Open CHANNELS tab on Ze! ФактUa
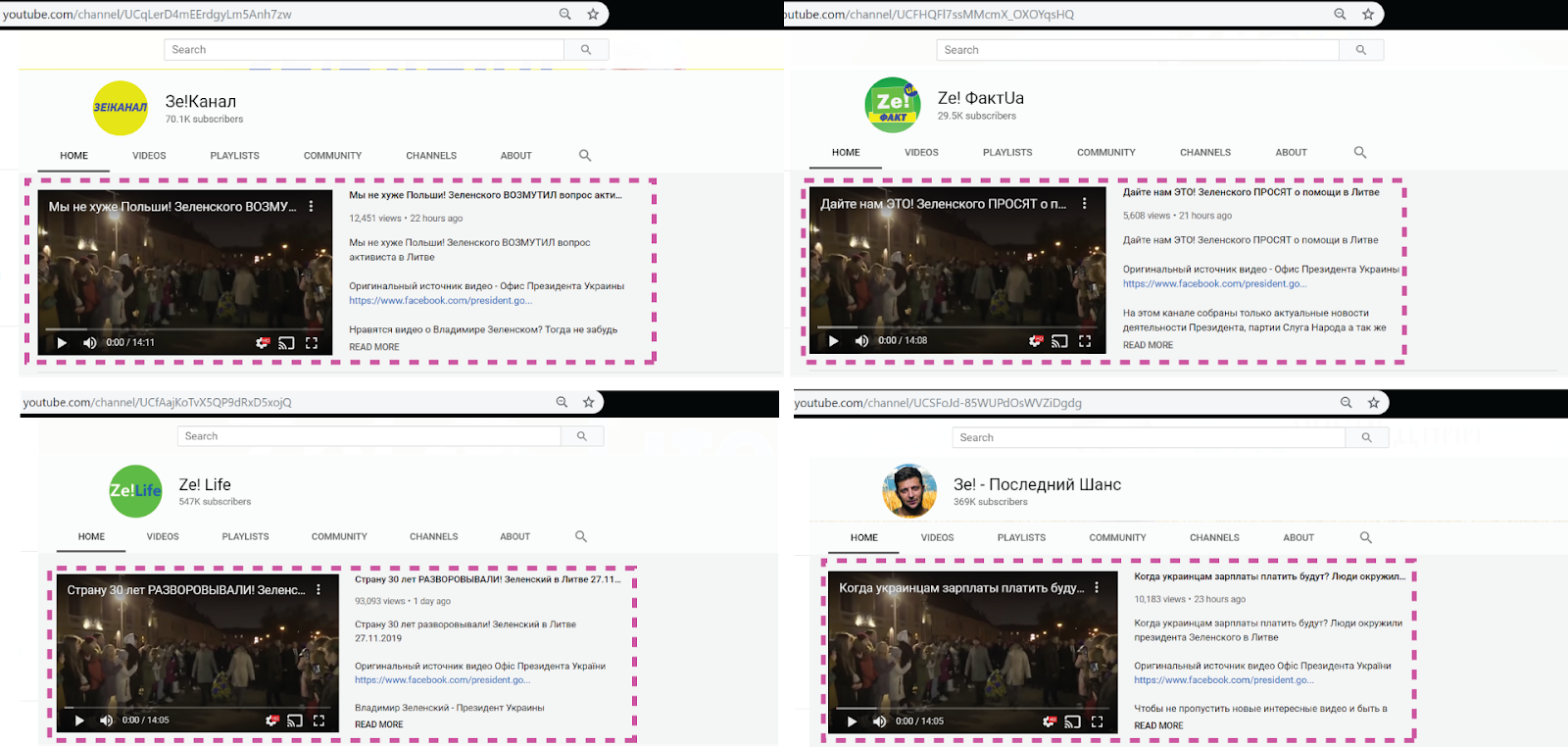Image resolution: width=1568 pixels, height=747 pixels. click(x=1205, y=153)
